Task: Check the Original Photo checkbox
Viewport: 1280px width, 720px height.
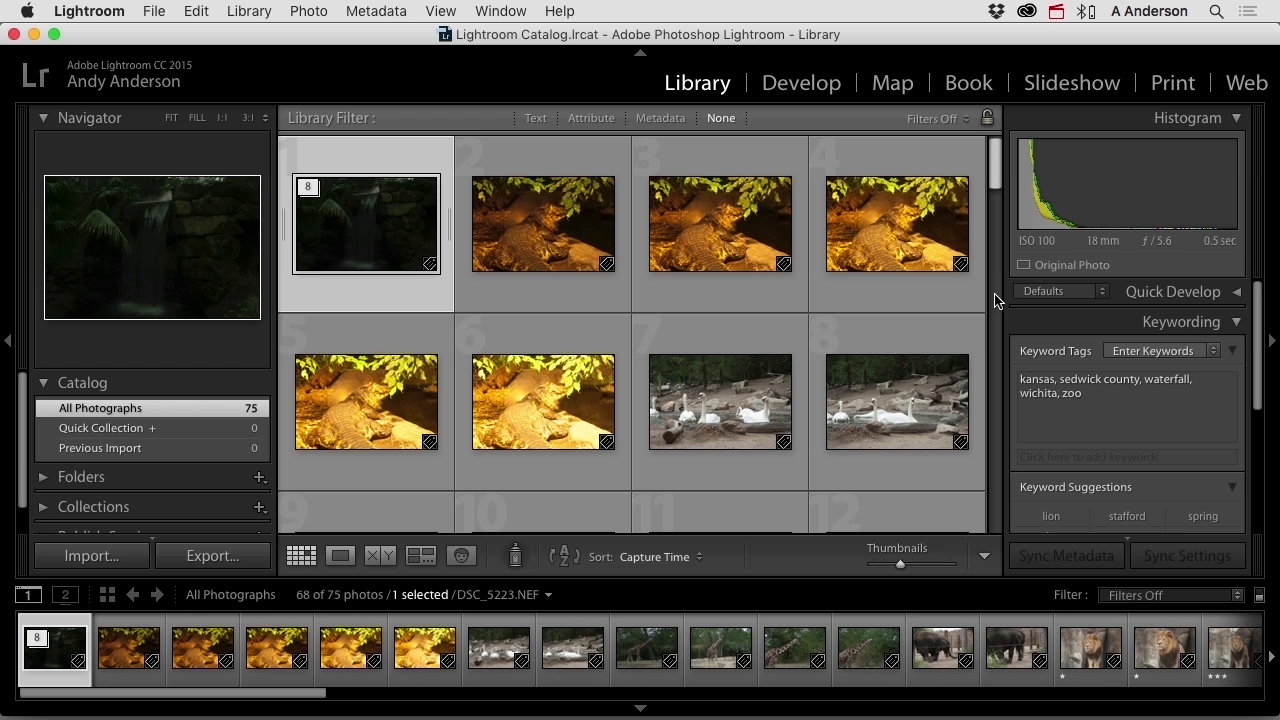Action: click(x=1024, y=265)
